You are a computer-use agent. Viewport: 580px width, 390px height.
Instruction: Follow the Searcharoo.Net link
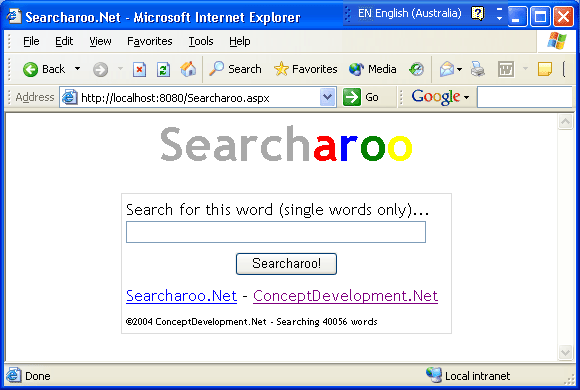(181, 296)
